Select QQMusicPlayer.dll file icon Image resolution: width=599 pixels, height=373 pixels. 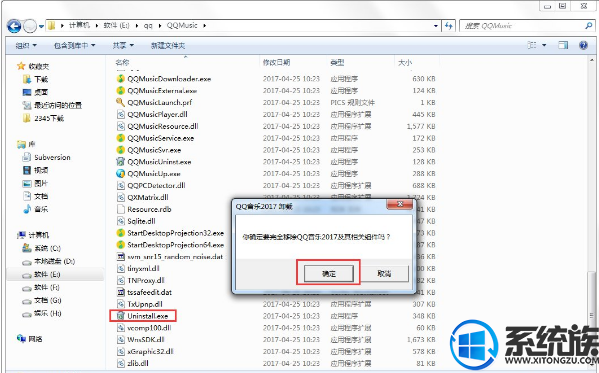click(x=121, y=114)
